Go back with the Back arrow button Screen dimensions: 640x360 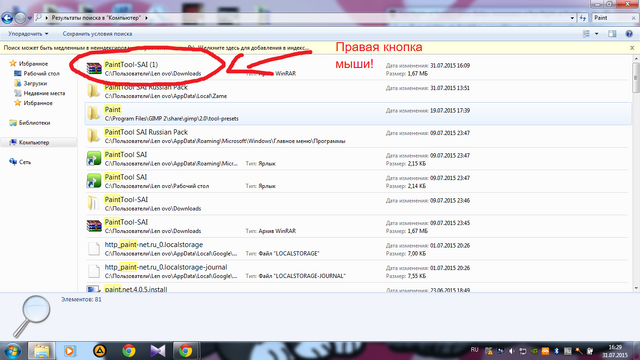point(7,18)
